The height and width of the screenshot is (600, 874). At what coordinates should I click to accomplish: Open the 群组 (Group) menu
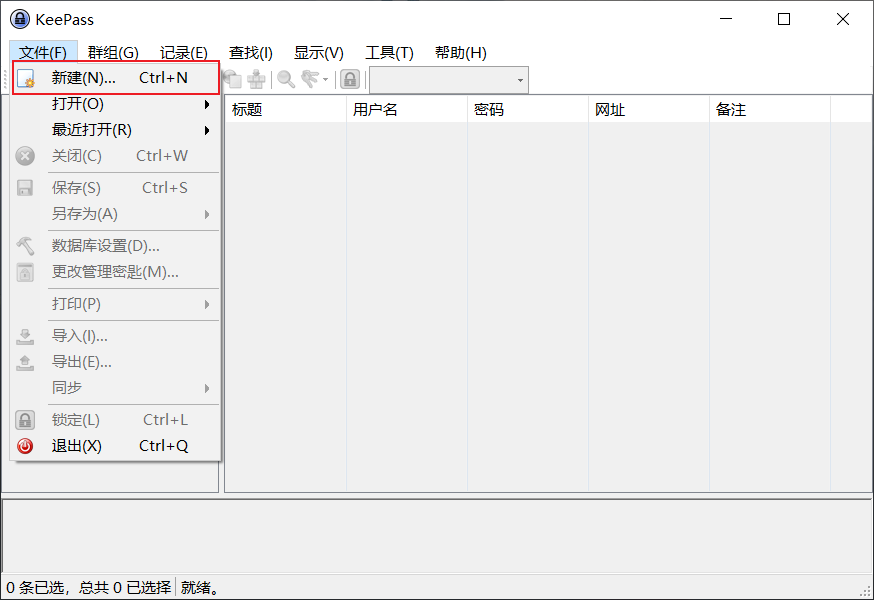pos(113,53)
